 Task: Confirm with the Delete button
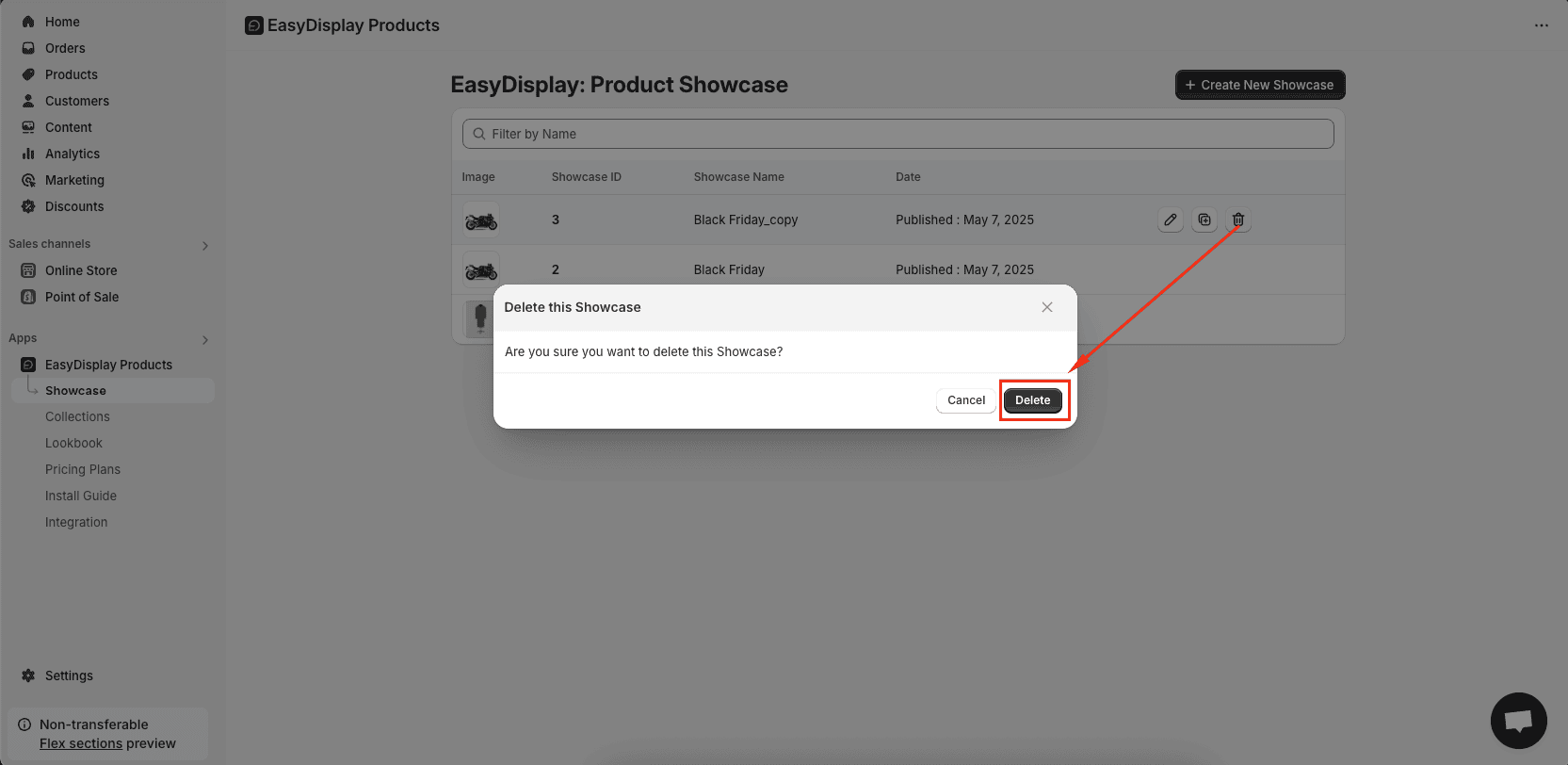(1033, 400)
